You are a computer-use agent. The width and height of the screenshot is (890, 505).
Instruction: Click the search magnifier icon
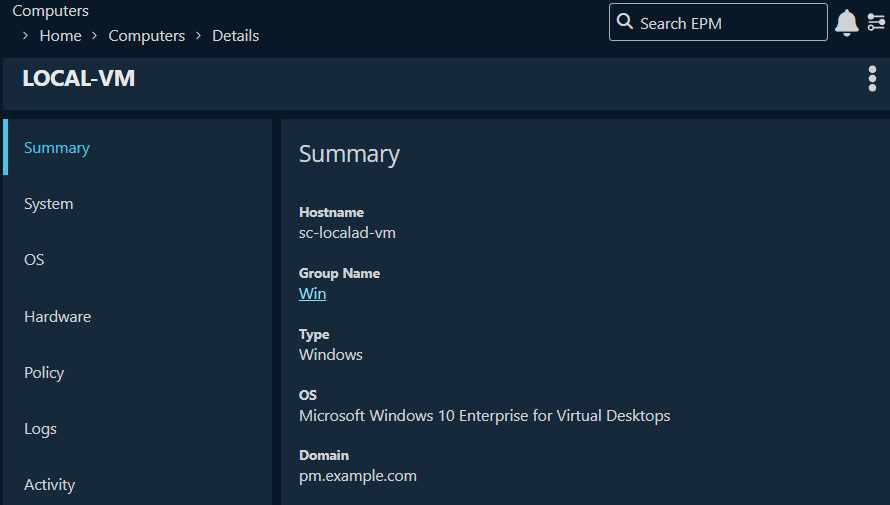(x=624, y=22)
